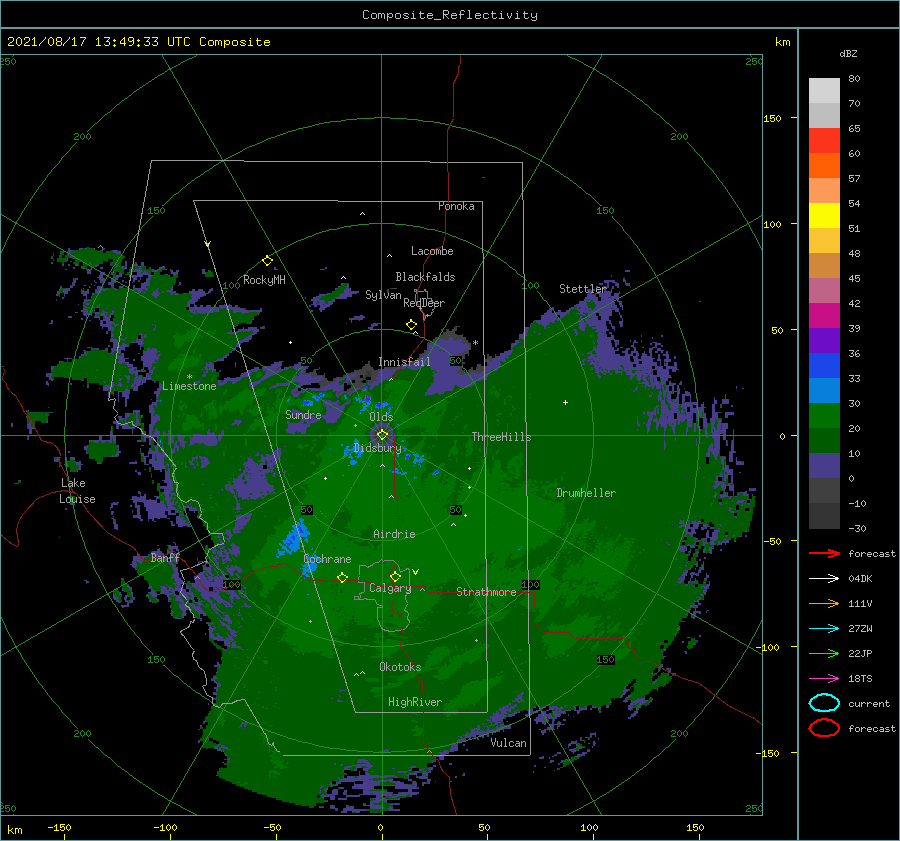Click the Blackfalds town label
The width and height of the screenshot is (900, 841).
pyautogui.click(x=425, y=277)
